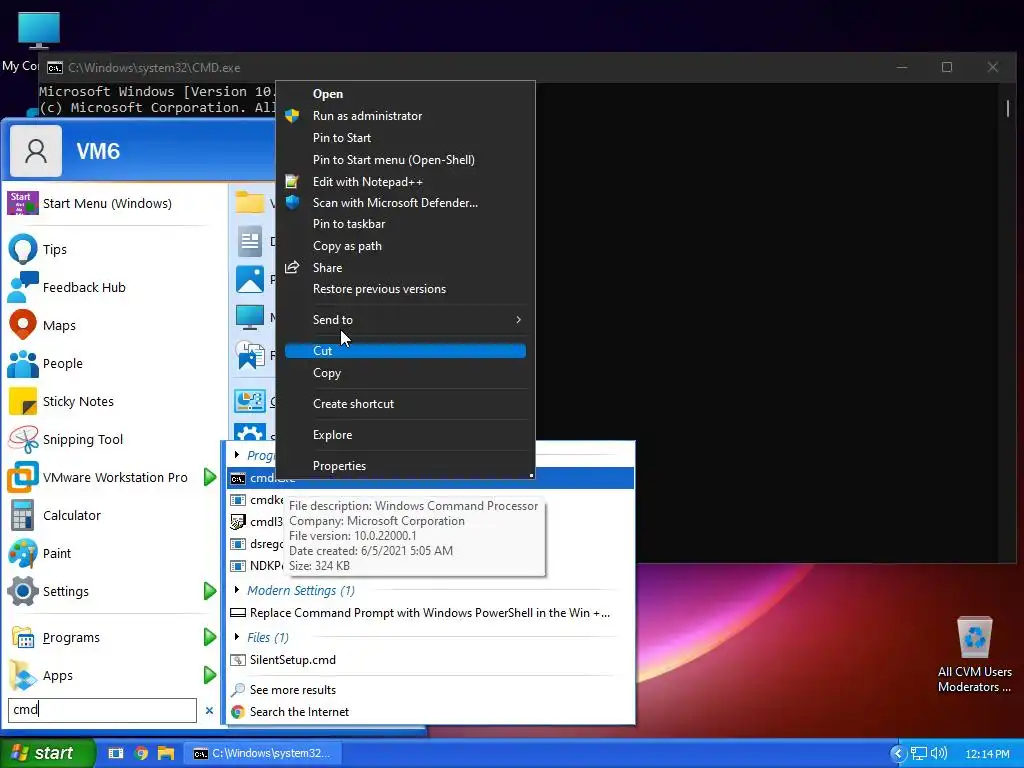Click the Chrome icon beside Search the Internet
Viewport: 1024px width, 768px height.
click(x=238, y=712)
